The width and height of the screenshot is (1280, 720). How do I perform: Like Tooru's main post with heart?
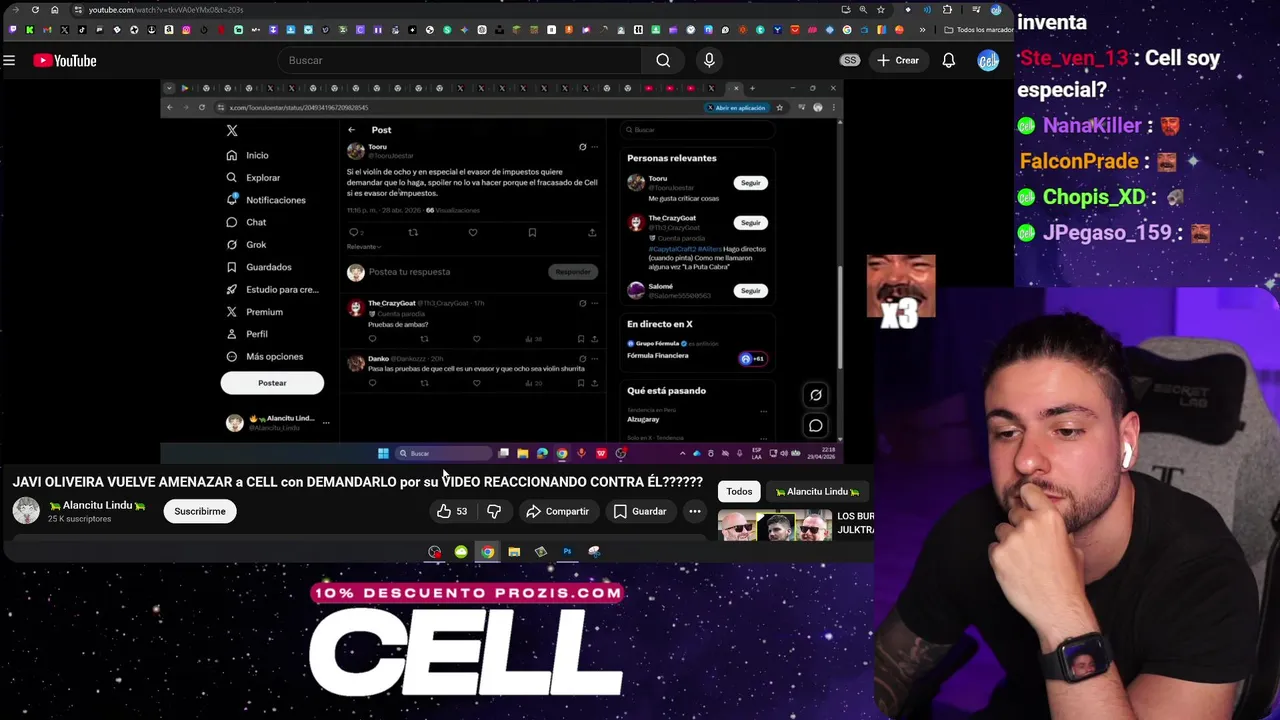coord(473,232)
